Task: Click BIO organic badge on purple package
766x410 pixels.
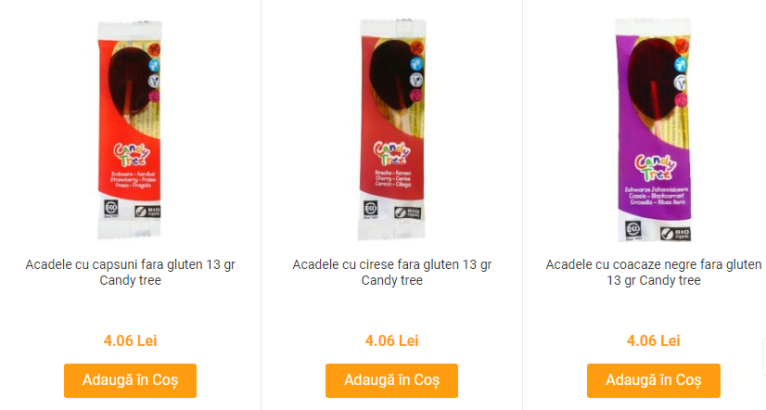Action: pyautogui.click(x=676, y=234)
